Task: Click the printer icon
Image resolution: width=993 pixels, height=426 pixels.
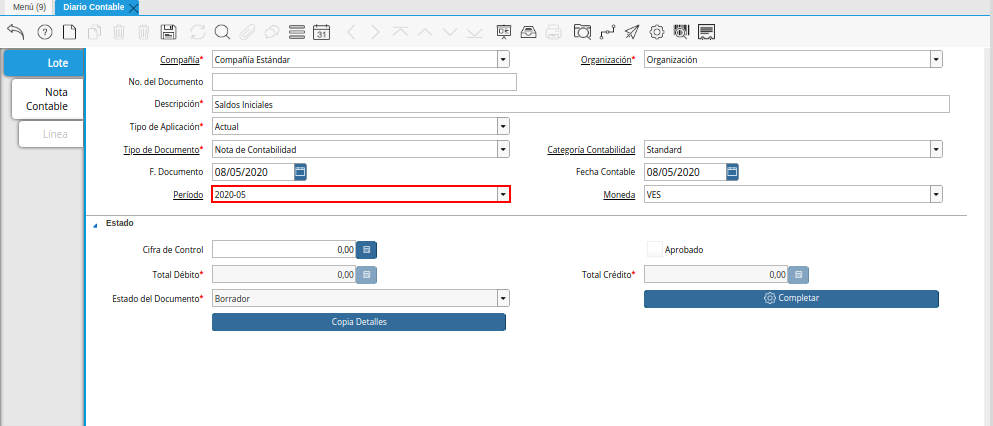Action: [553, 32]
